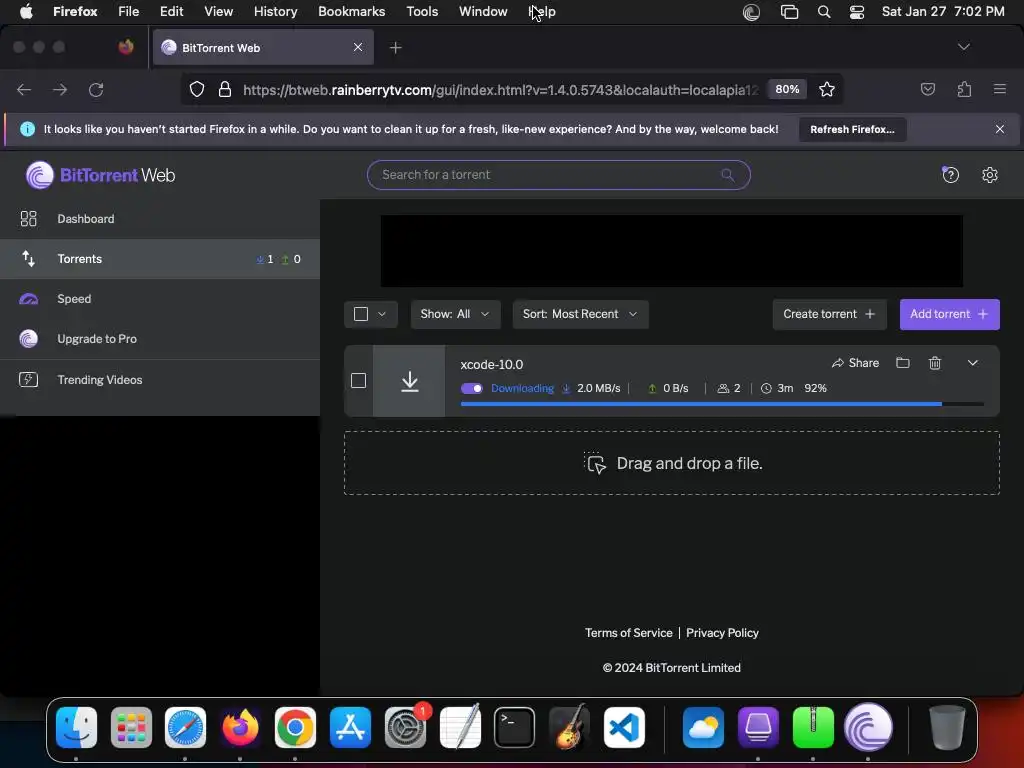Open Terms of Service link
Screen dimensions: 1024x768
coord(628,633)
